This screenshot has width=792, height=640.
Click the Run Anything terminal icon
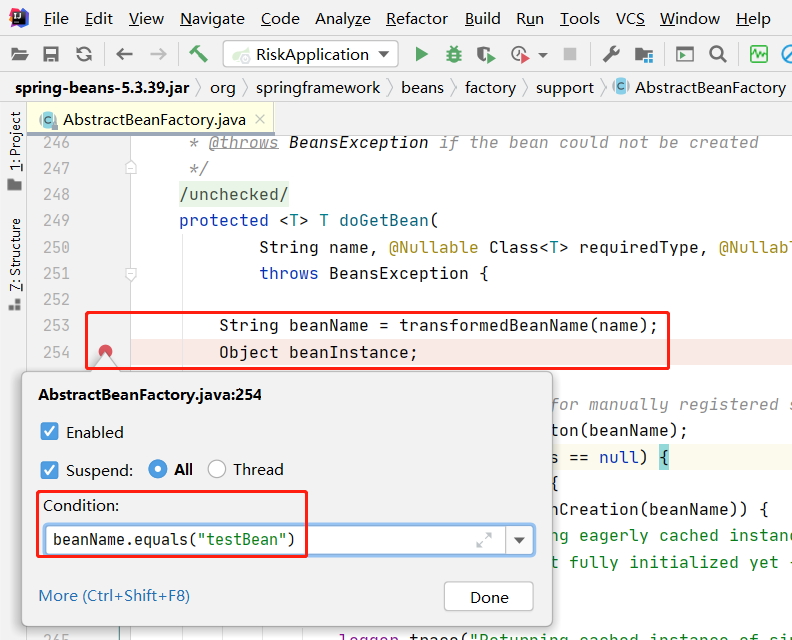click(685, 54)
